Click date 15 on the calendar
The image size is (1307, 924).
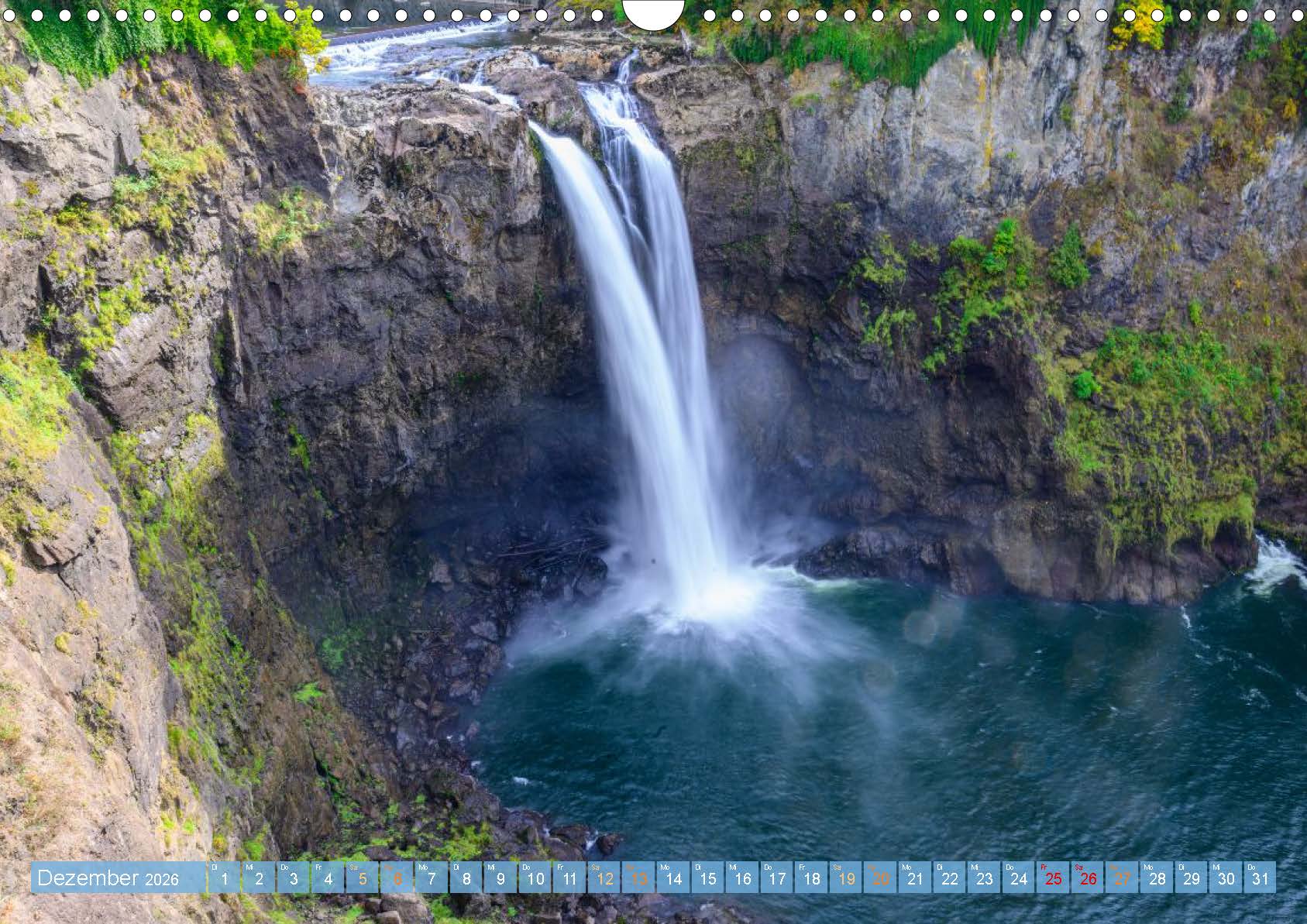coord(708,878)
